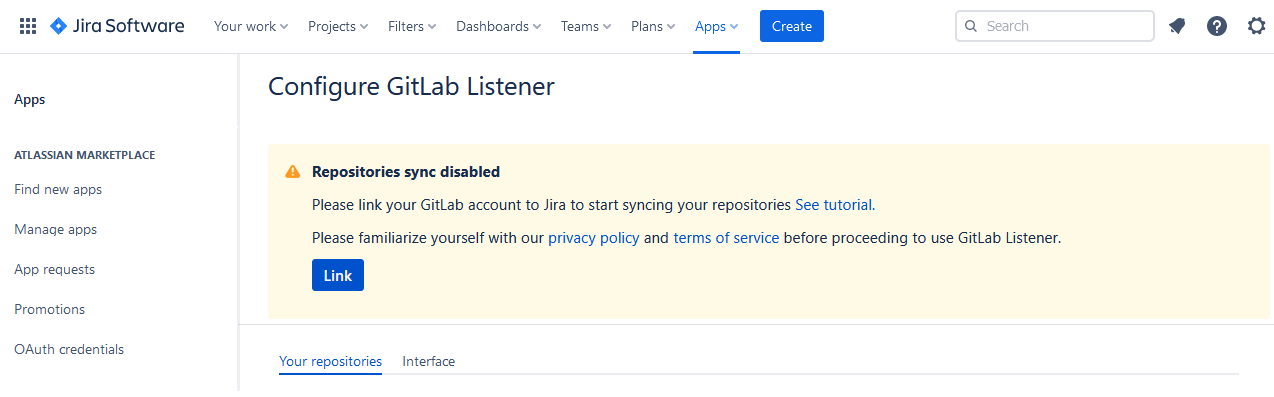The width and height of the screenshot is (1274, 397).
Task: Click the Apps sidebar title
Action: 30,100
